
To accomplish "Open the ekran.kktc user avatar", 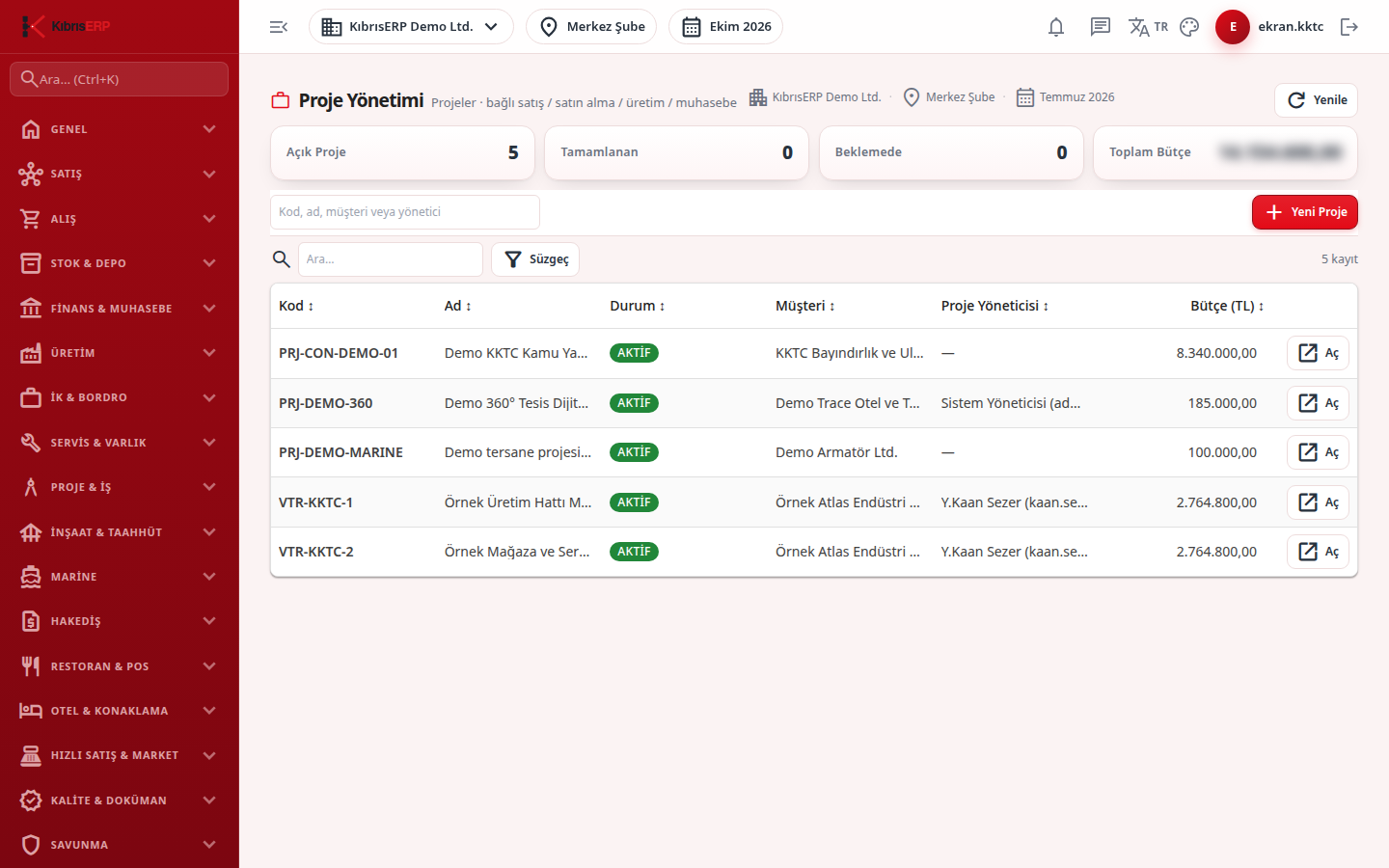I will coord(1233,27).
